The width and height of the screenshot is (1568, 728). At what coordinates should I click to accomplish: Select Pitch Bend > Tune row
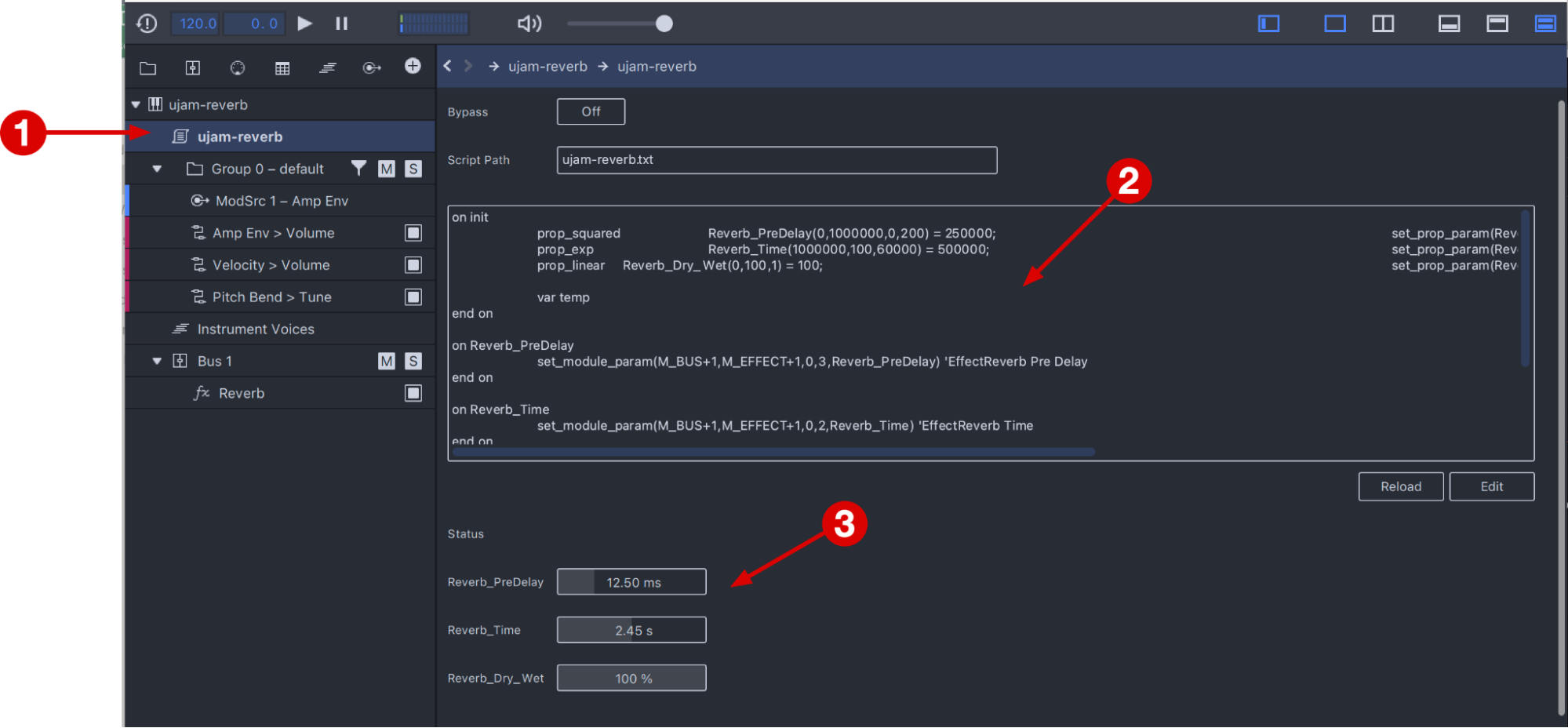[280, 297]
